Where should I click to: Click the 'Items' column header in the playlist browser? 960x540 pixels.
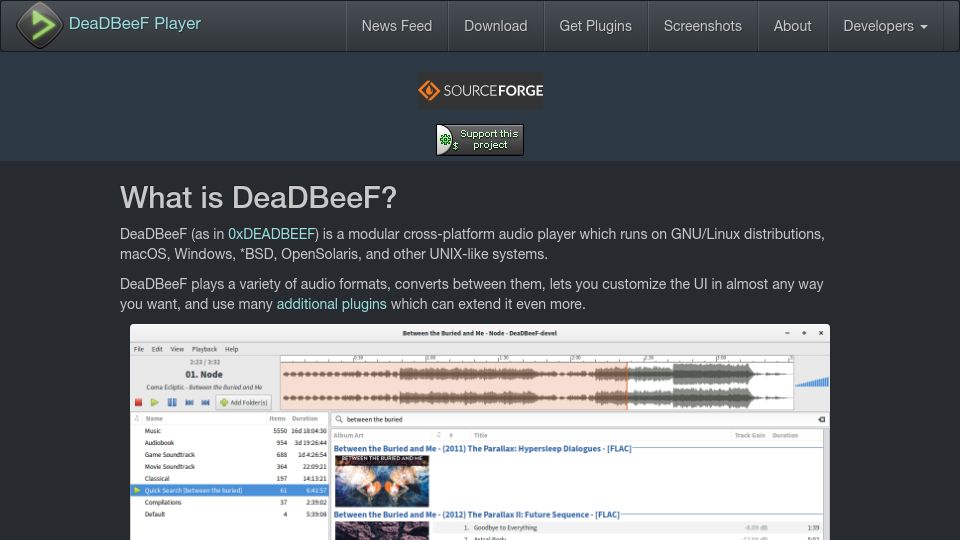(x=277, y=419)
